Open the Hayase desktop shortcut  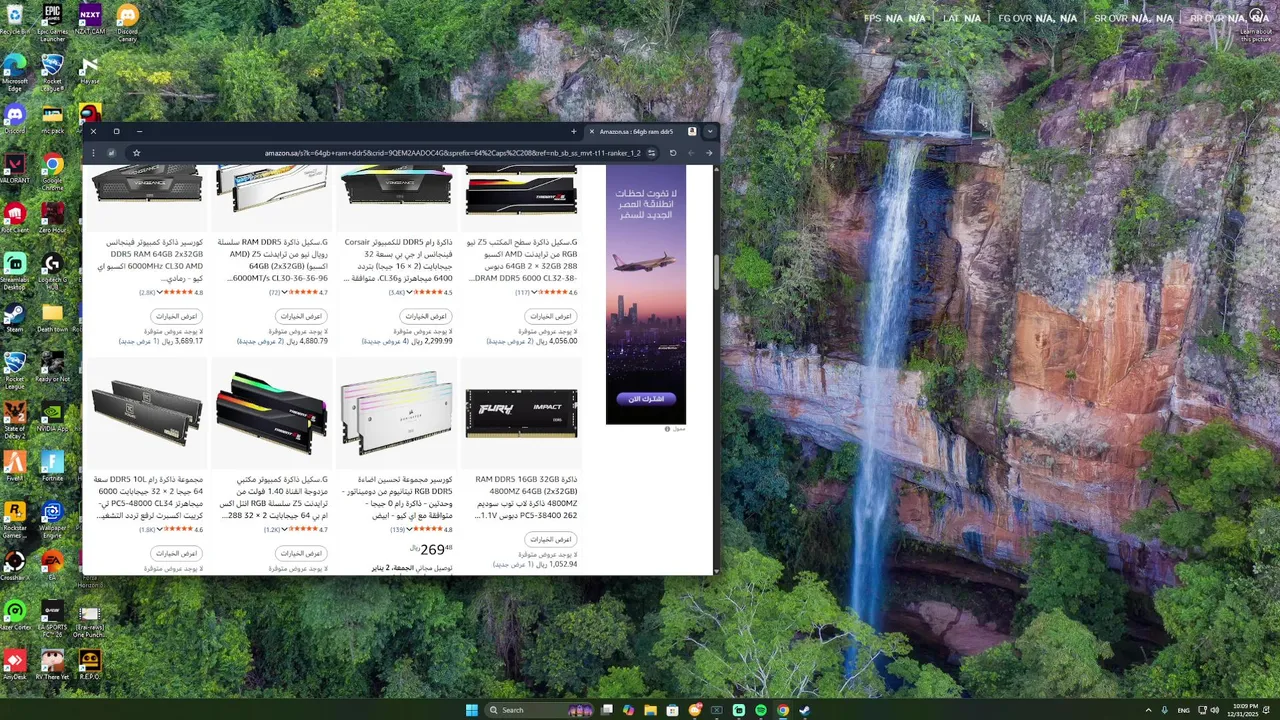point(90,70)
